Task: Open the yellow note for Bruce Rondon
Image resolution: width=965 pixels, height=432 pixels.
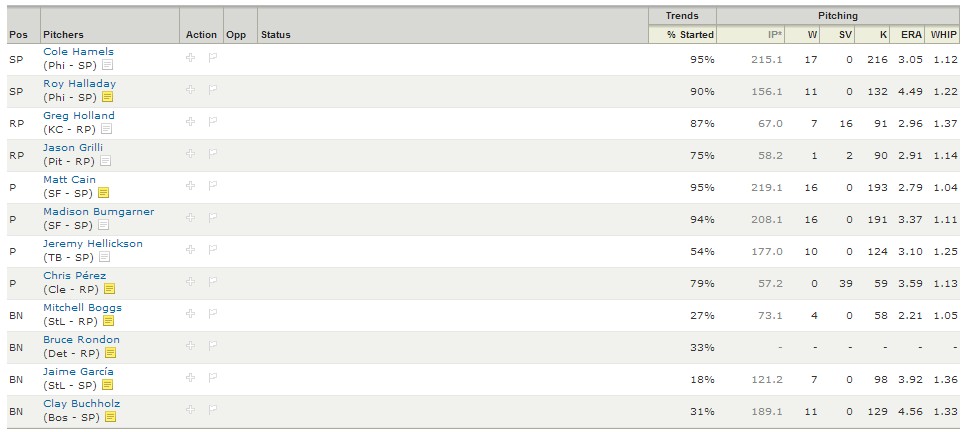Action: click(x=111, y=353)
